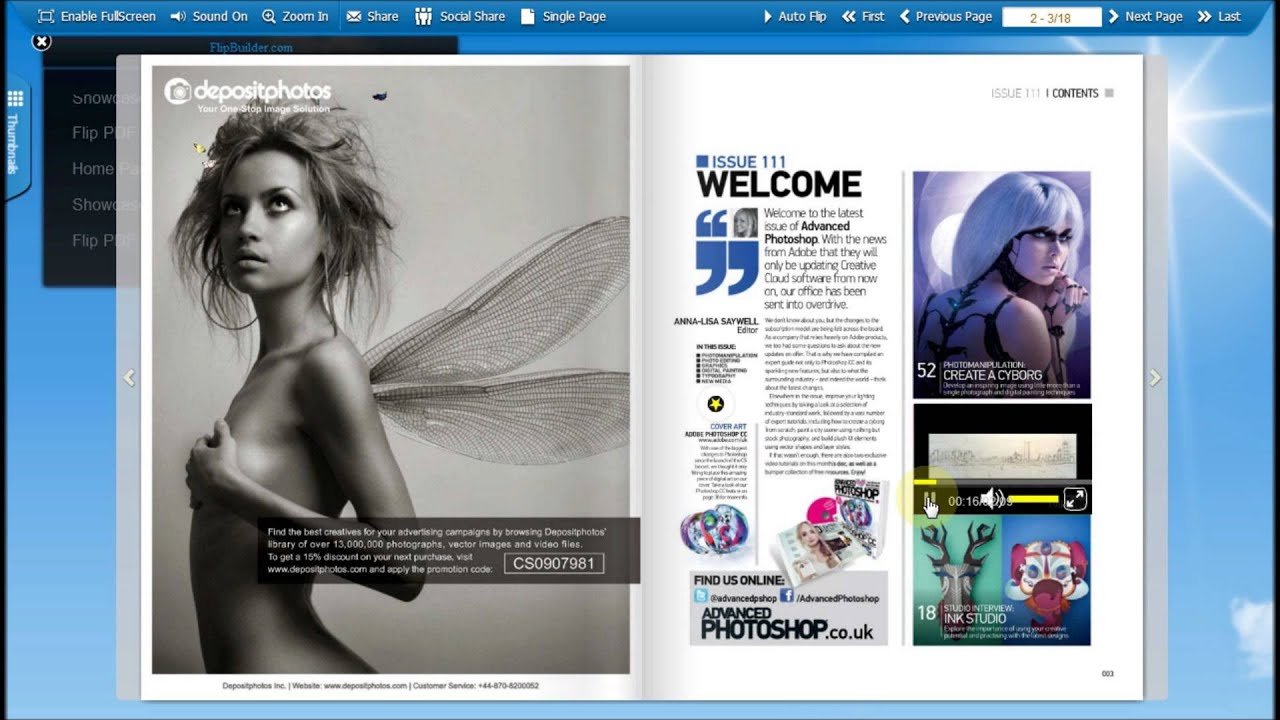
Task: Pause the embedded video
Action: click(x=929, y=499)
